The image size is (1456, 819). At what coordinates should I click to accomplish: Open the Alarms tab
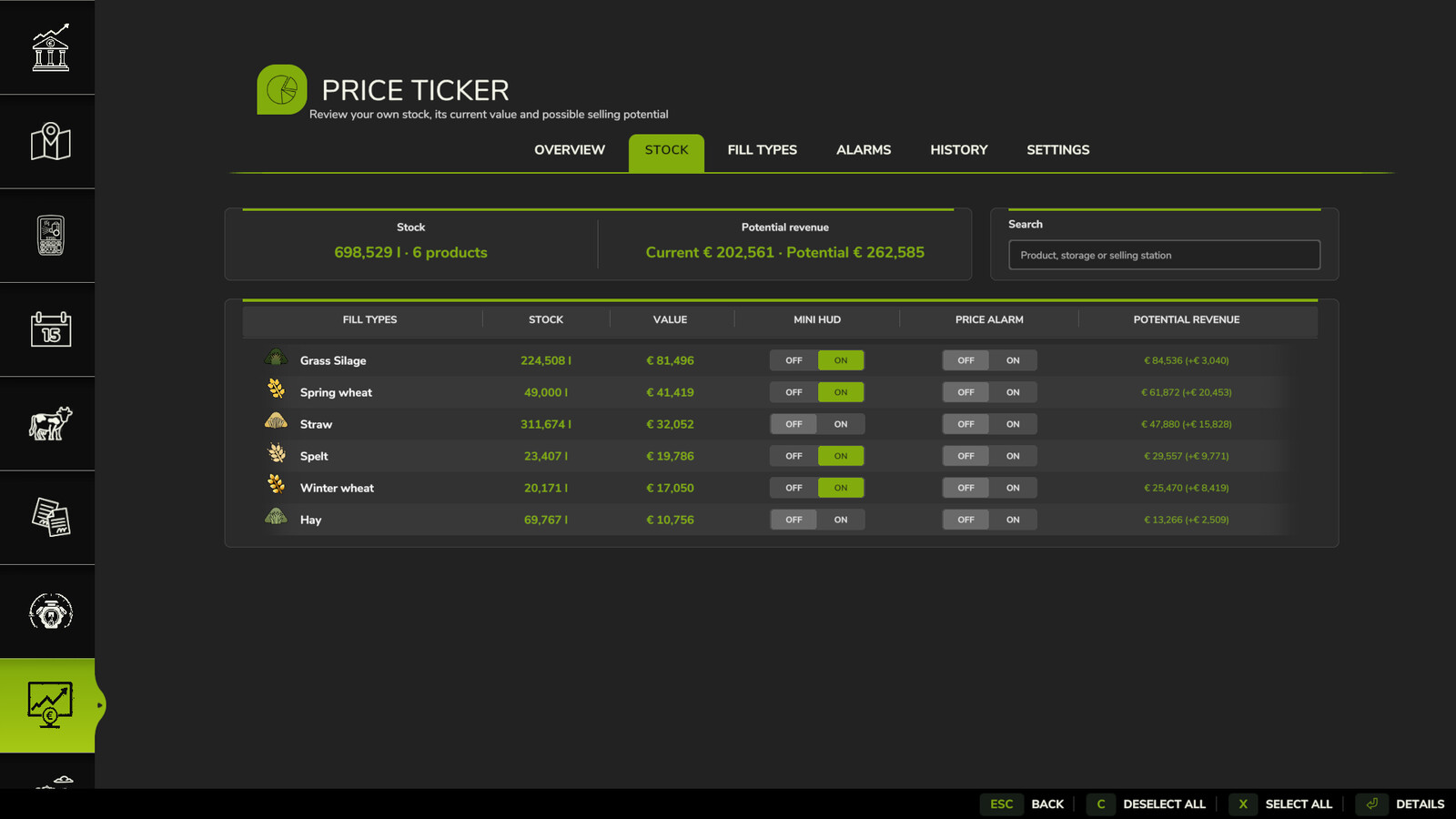[864, 150]
